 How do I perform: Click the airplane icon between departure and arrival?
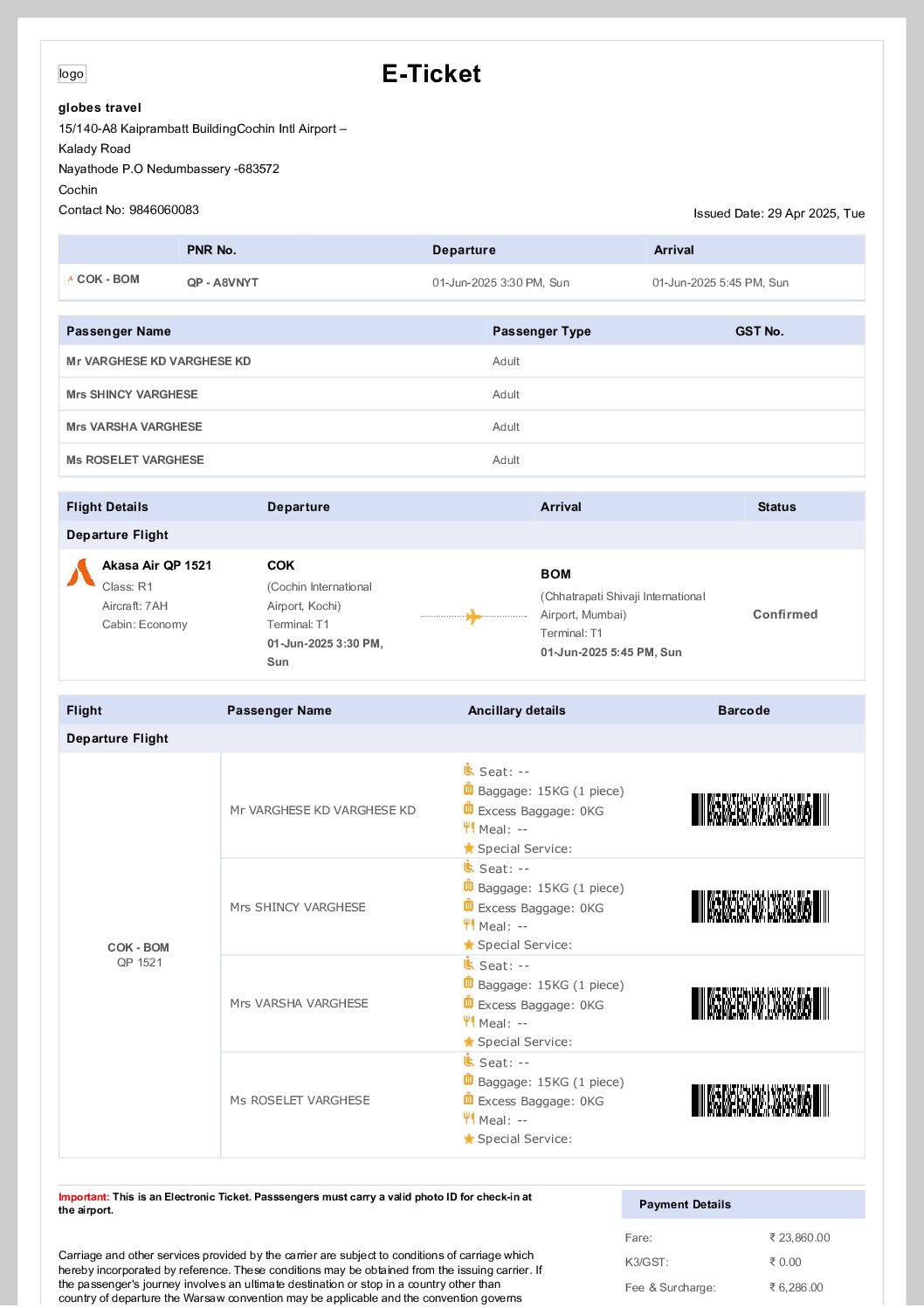click(x=473, y=617)
